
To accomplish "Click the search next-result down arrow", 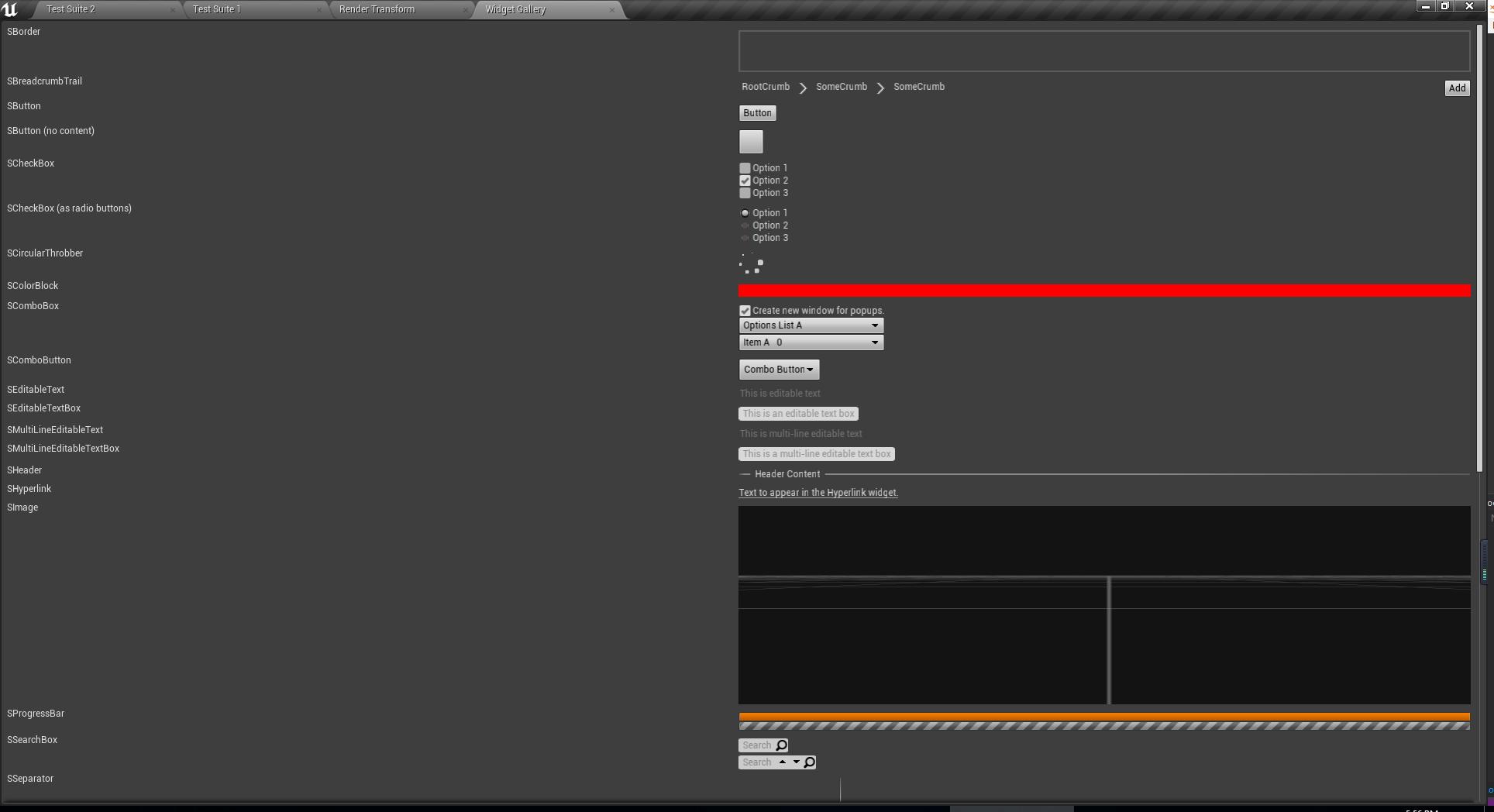I will click(796, 762).
